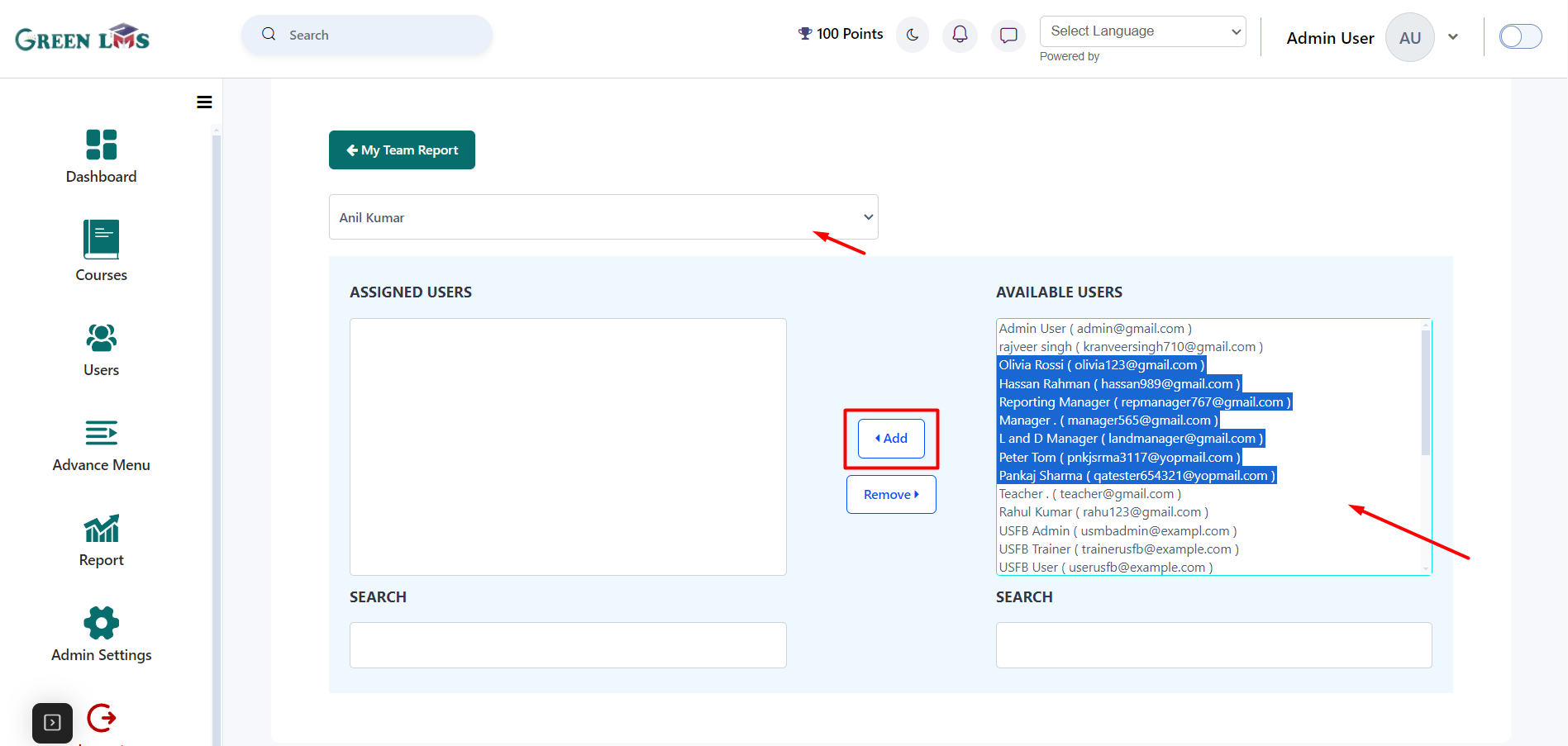
Task: Click the empty Assigned Users listbox
Action: 568,447
